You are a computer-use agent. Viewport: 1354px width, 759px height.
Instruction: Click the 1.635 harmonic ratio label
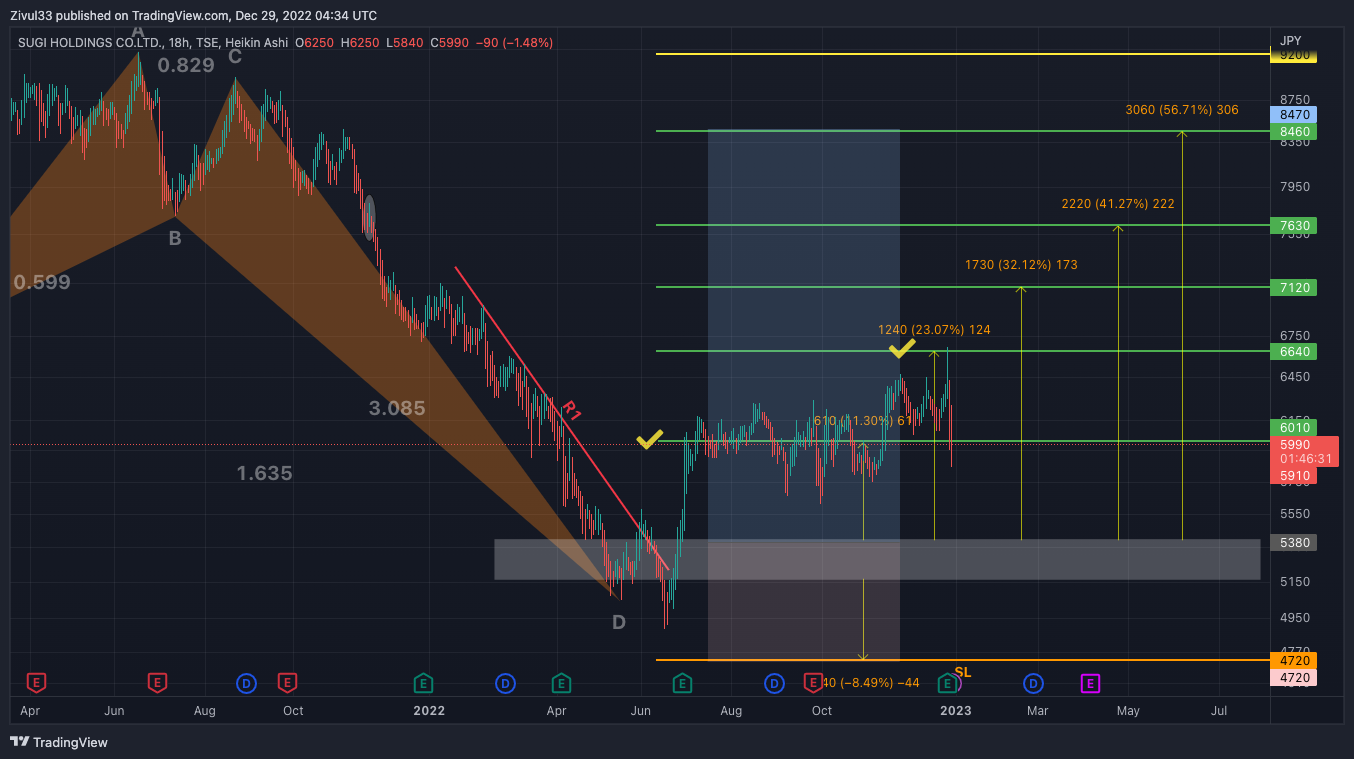click(265, 473)
